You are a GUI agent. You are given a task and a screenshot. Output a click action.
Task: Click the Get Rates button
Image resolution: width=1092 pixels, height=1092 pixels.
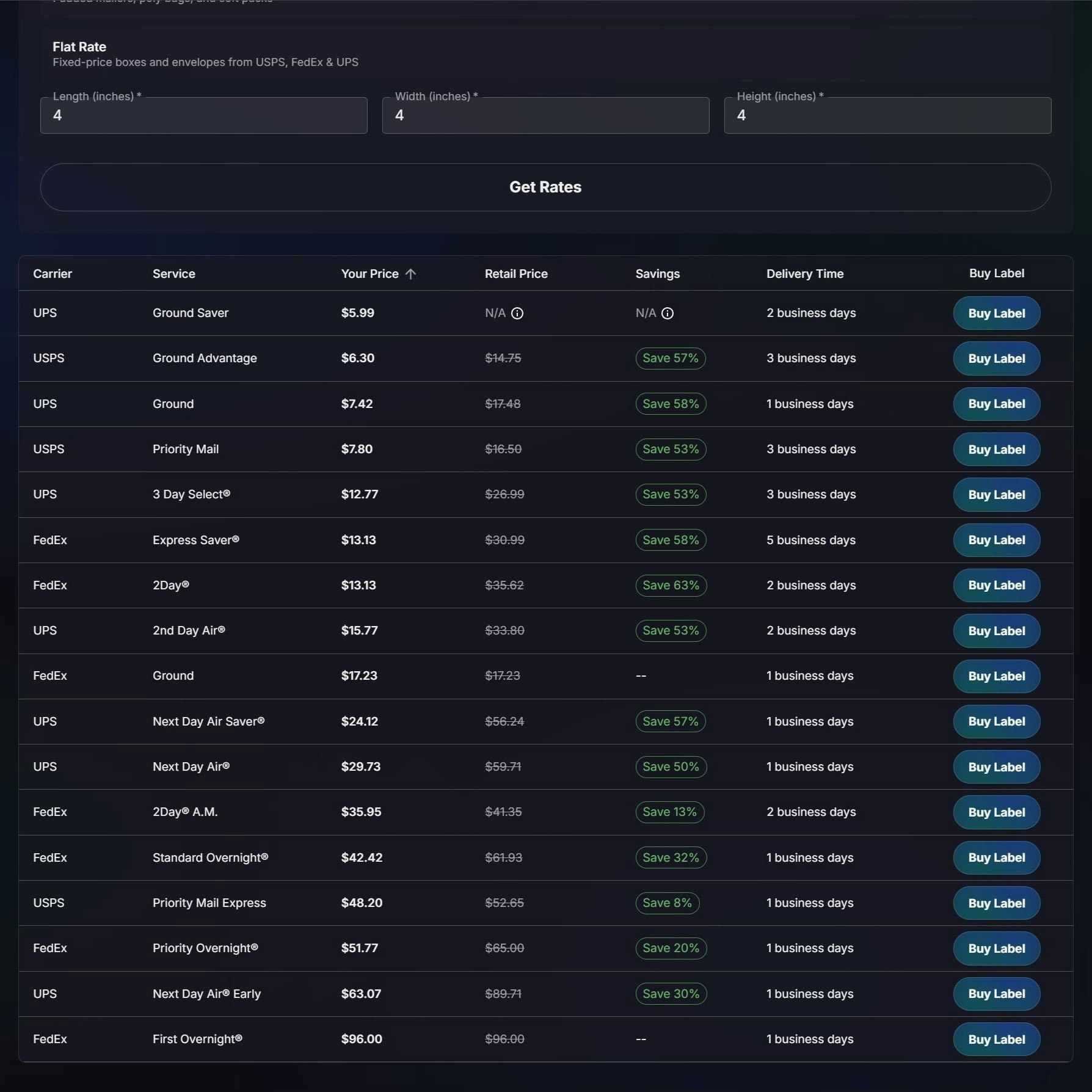pos(545,187)
